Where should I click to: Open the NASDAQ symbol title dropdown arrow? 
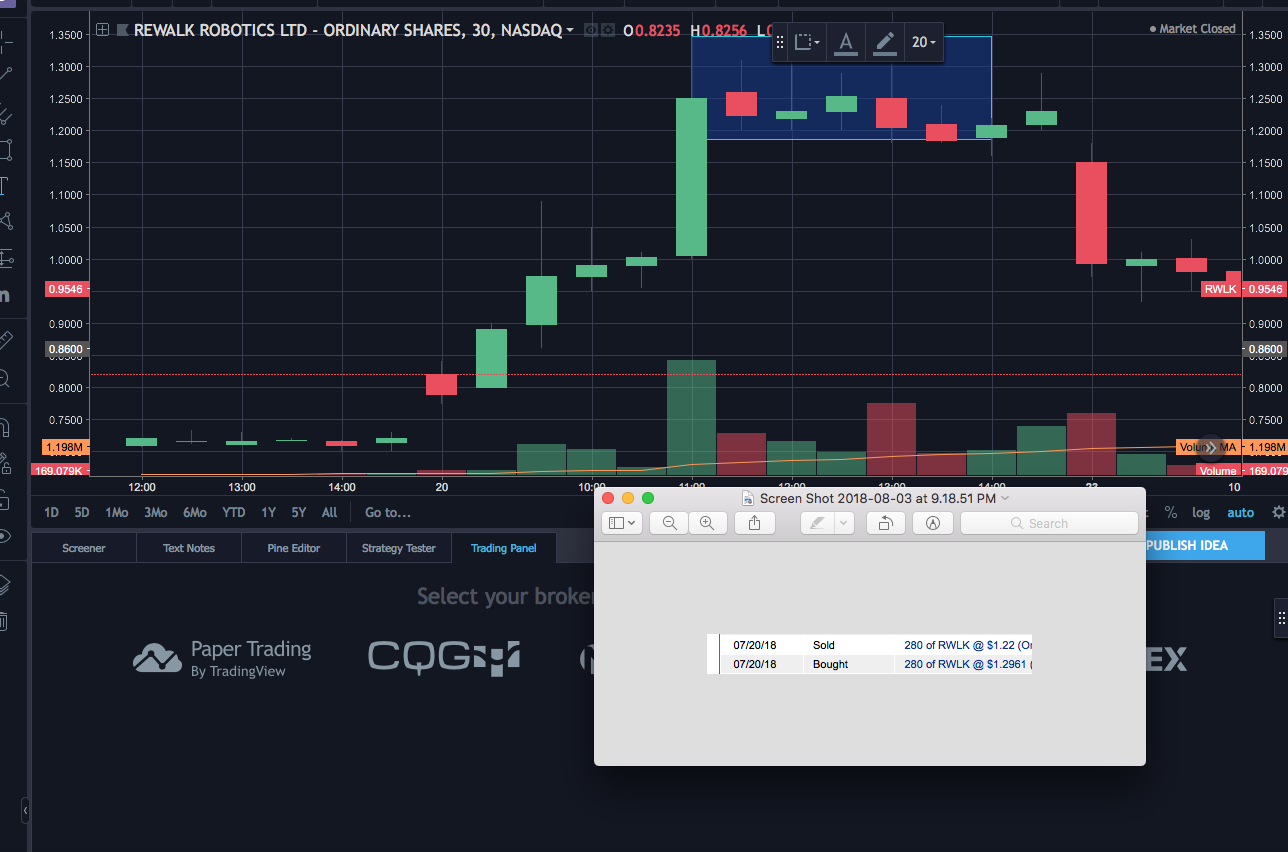570,31
